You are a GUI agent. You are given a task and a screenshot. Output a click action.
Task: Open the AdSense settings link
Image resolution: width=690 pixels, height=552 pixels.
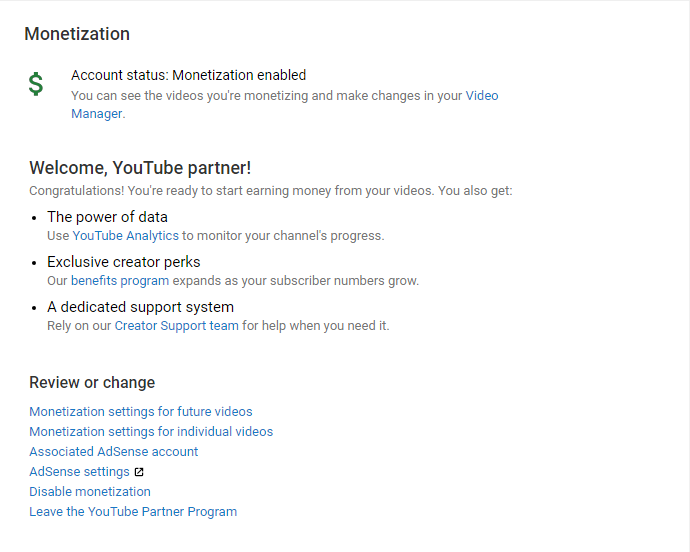[79, 471]
